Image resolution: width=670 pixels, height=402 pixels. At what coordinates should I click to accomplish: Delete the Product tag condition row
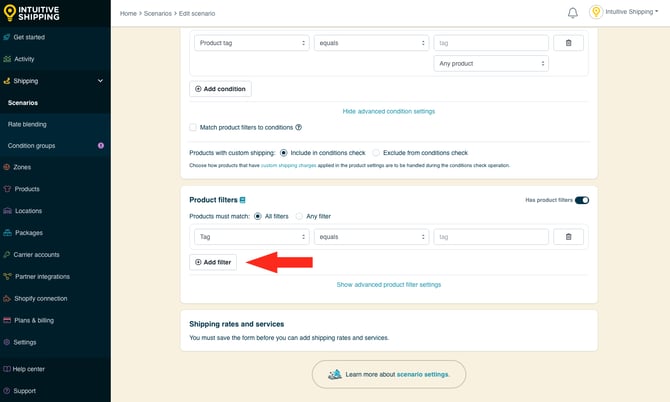tap(568, 43)
